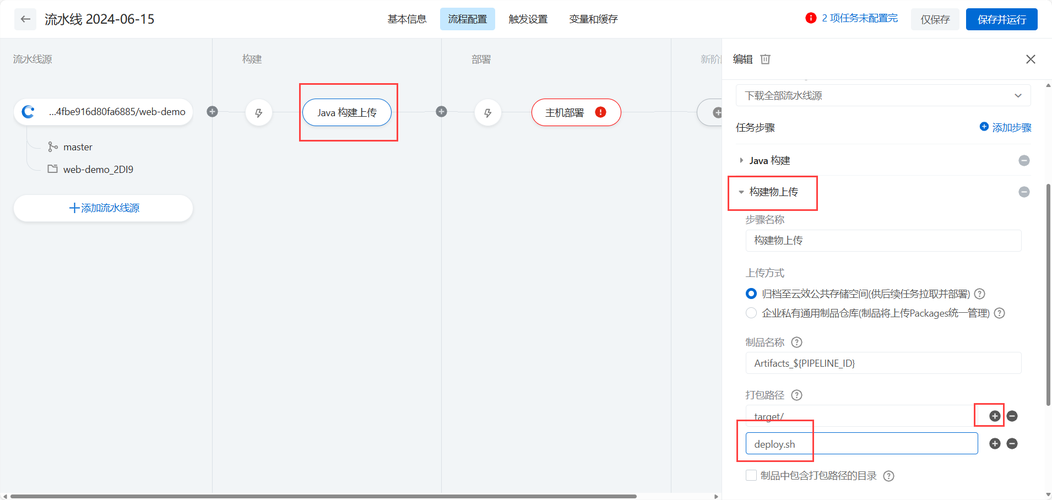Click the 添加步骤 link
The width and height of the screenshot is (1052, 500).
pos(1005,126)
